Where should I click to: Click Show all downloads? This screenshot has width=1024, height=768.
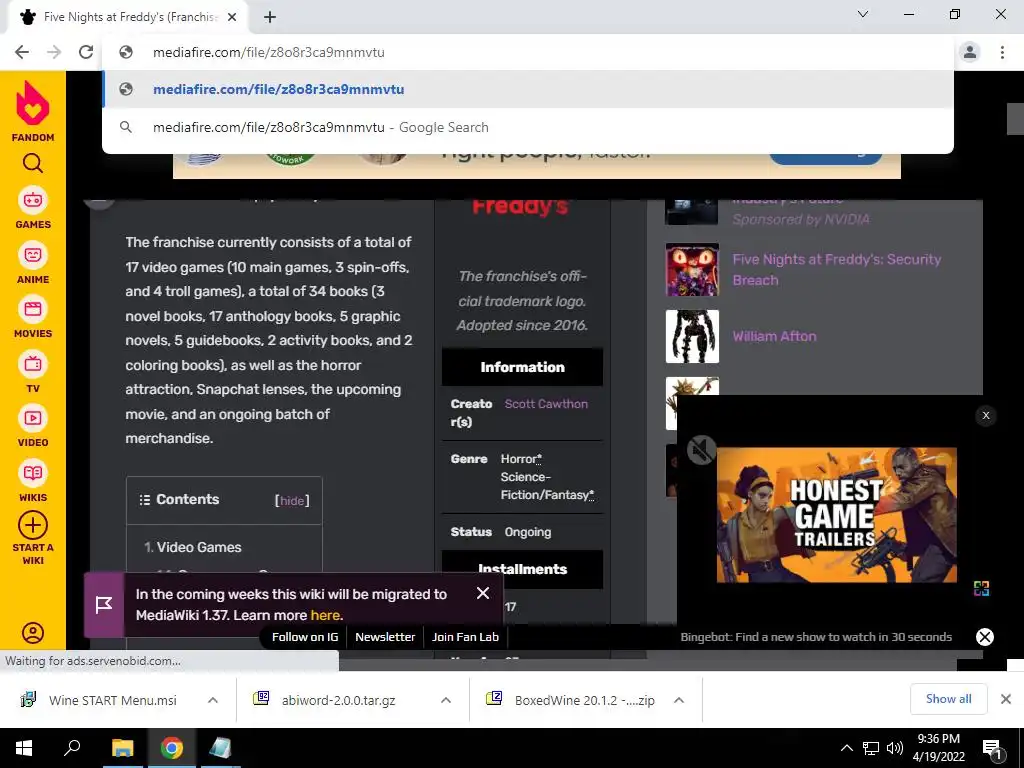click(948, 699)
